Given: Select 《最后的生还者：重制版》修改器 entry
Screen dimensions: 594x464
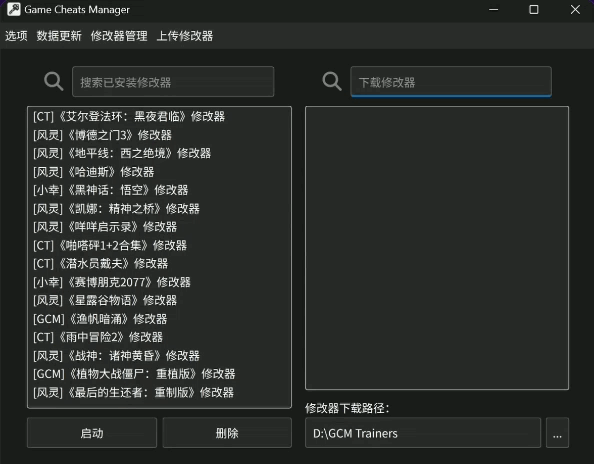Looking at the screenshot, I should (x=159, y=392).
